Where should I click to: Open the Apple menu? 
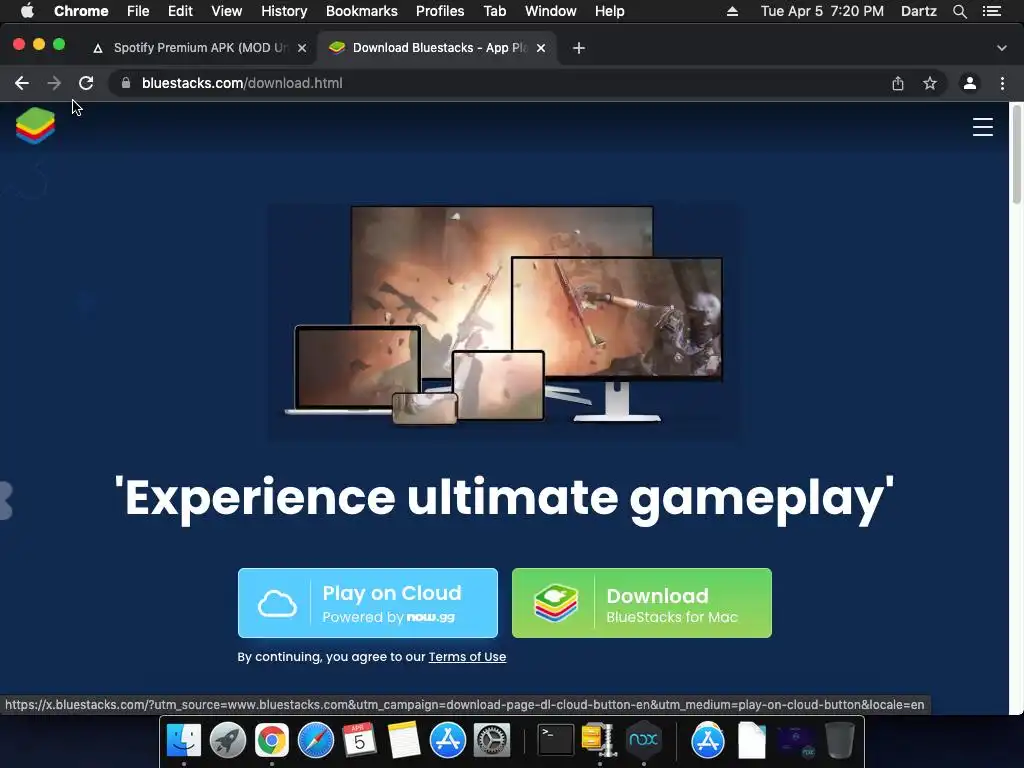point(27,11)
